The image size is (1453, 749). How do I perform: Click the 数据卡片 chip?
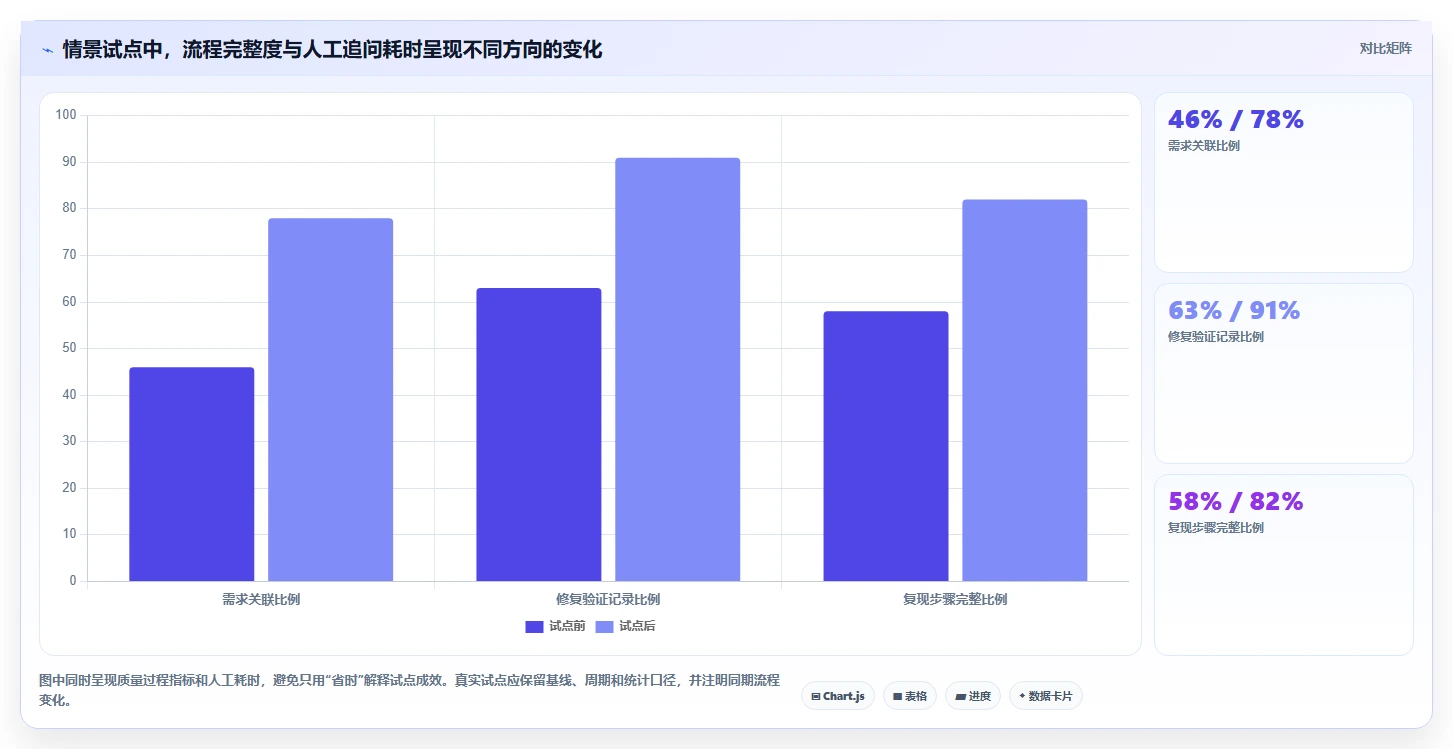pos(1046,696)
